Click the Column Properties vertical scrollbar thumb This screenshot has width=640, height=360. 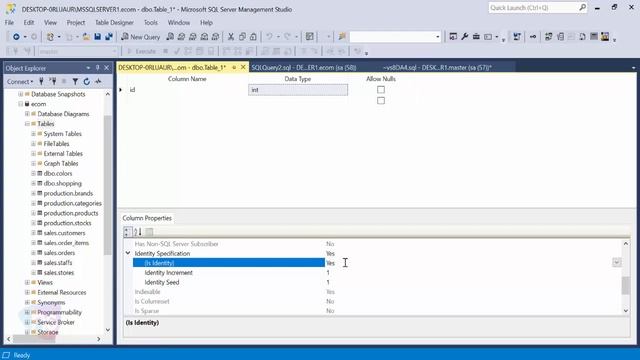coord(625,285)
